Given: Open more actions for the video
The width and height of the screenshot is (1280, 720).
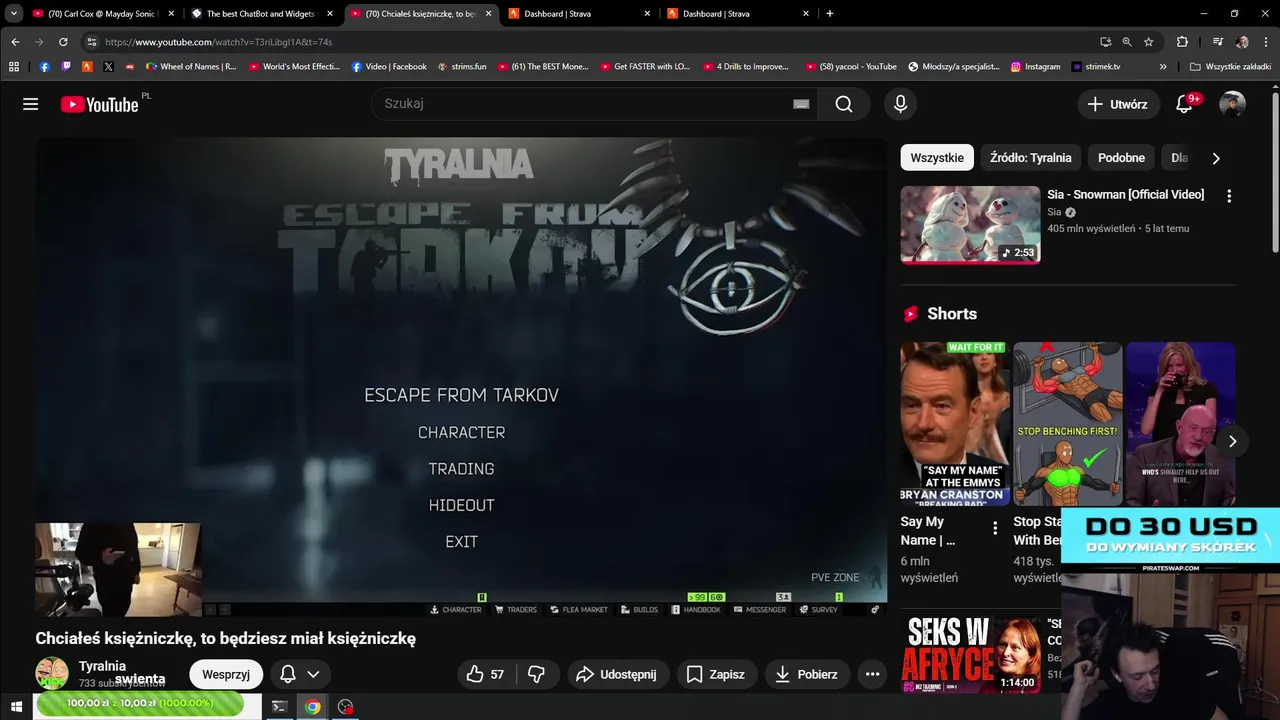Looking at the screenshot, I should tap(872, 675).
